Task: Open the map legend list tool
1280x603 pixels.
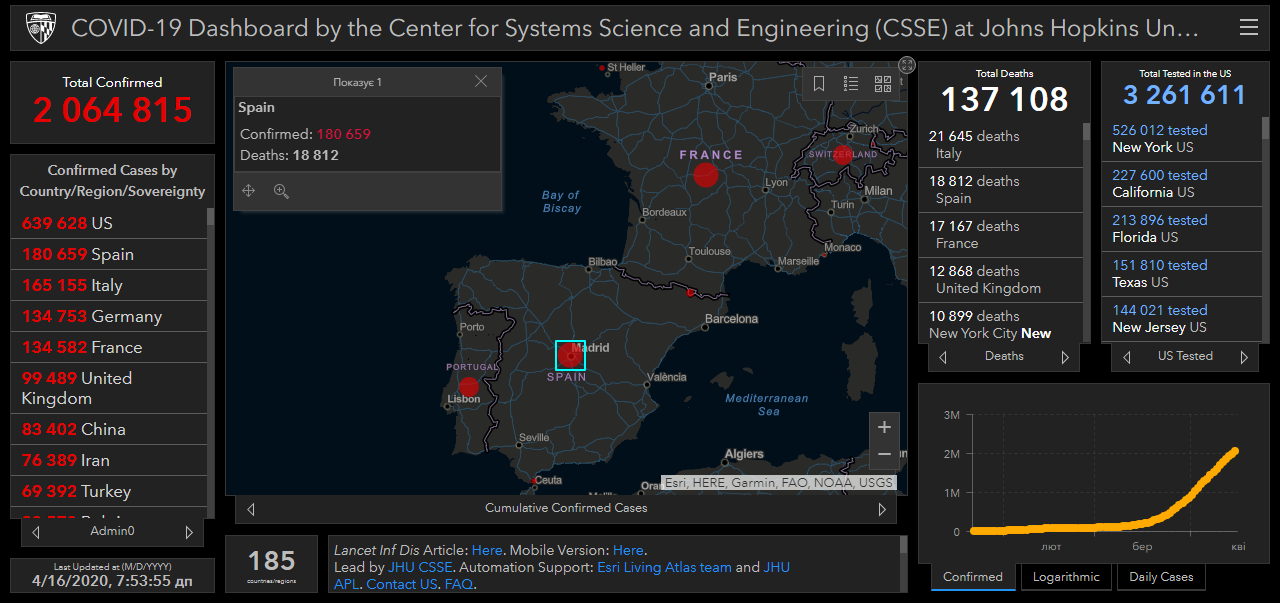Action: (851, 84)
